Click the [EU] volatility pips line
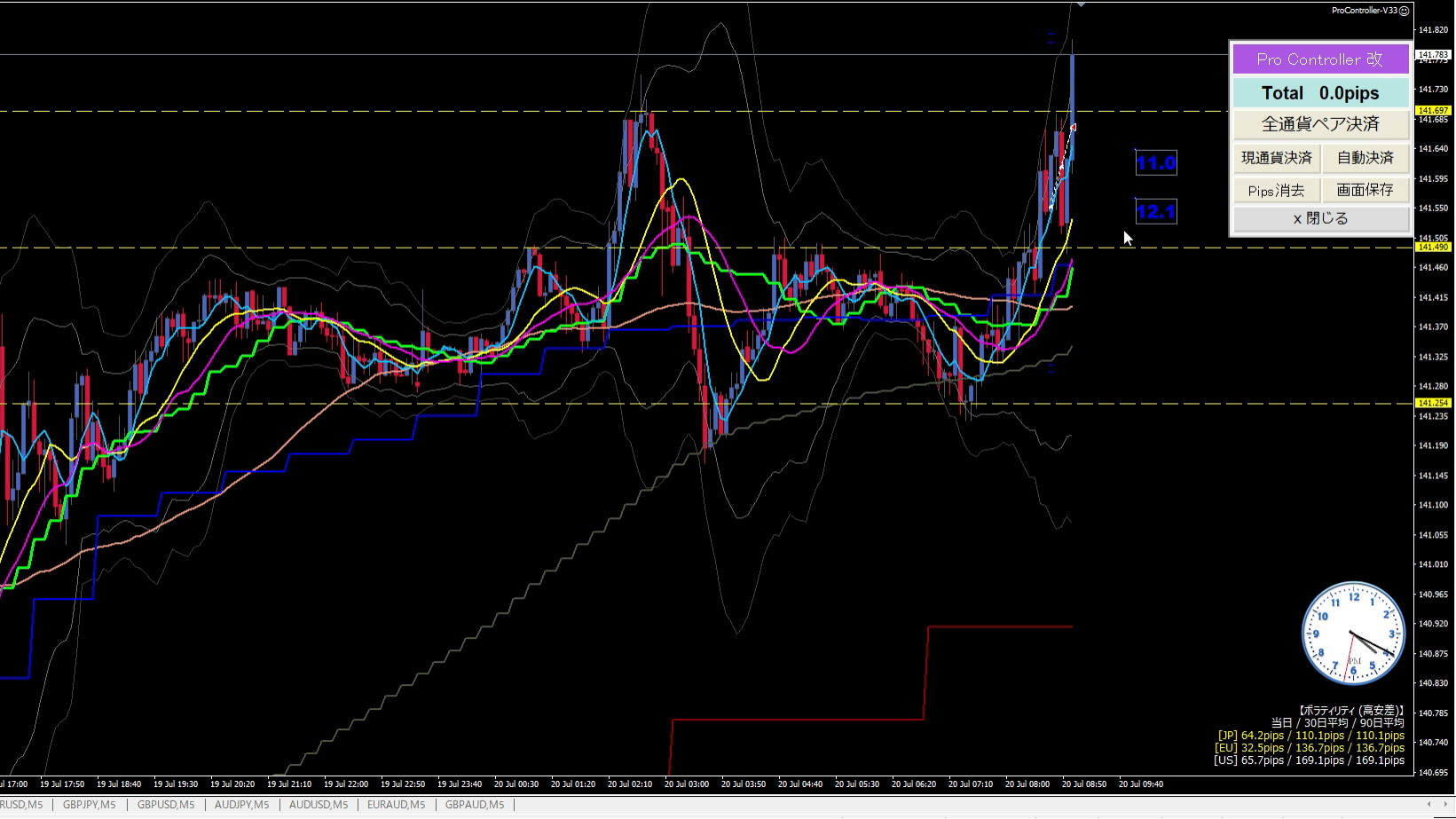 [x=1310, y=748]
